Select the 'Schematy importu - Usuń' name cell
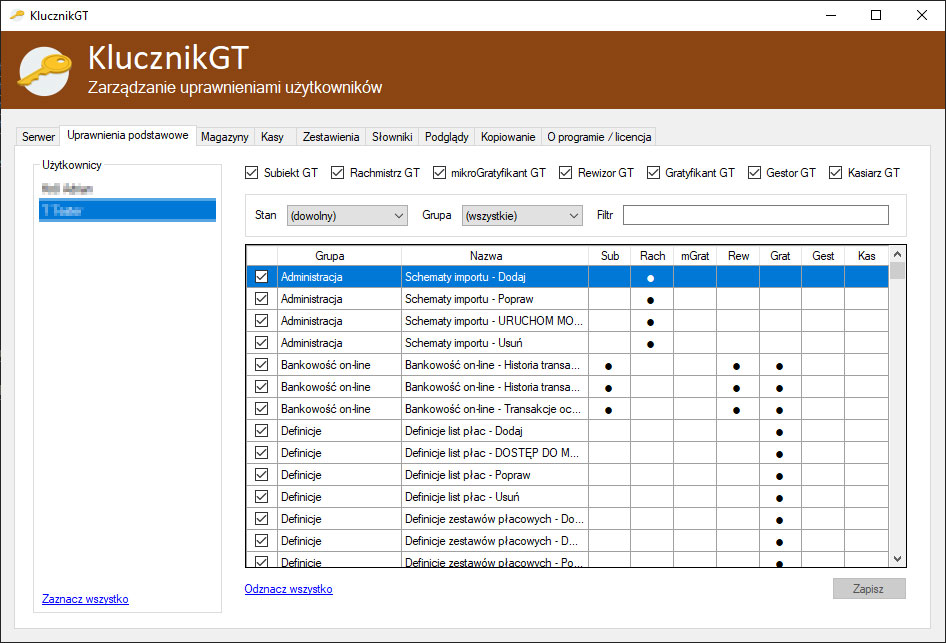The height and width of the screenshot is (643, 946). pyautogui.click(x=495, y=343)
